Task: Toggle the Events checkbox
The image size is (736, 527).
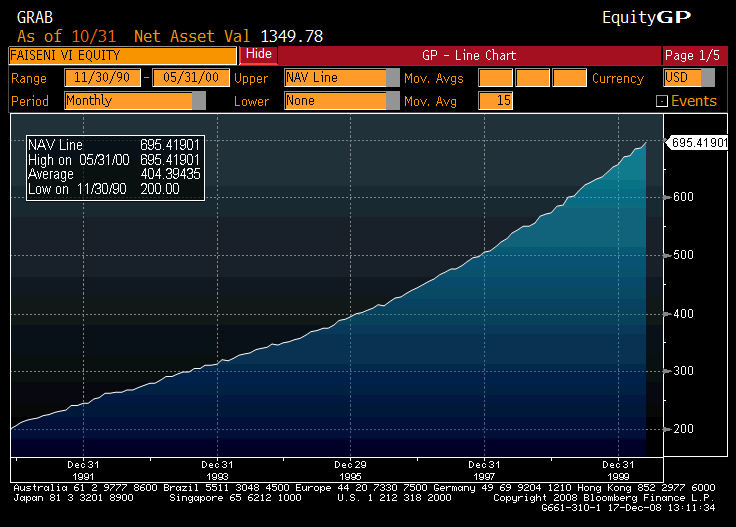Action: point(661,101)
